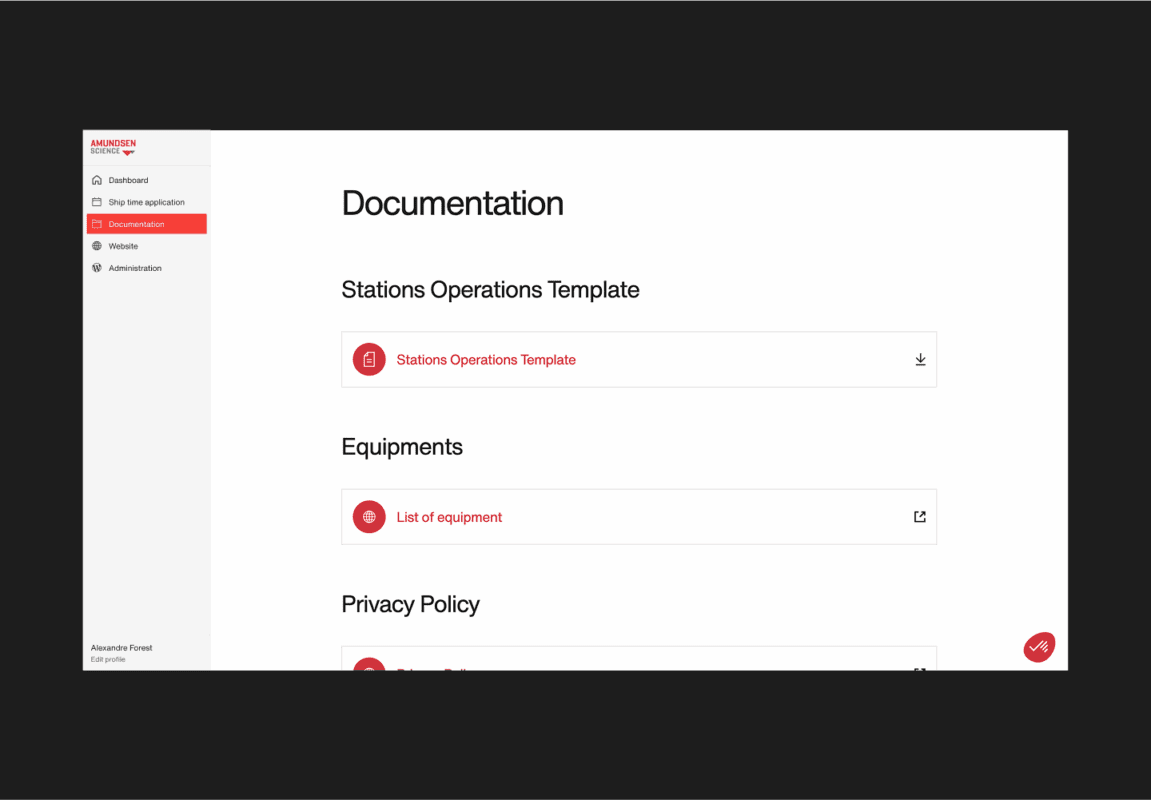Click the Edit profile link
The width and height of the screenshot is (1151, 800).
(108, 660)
